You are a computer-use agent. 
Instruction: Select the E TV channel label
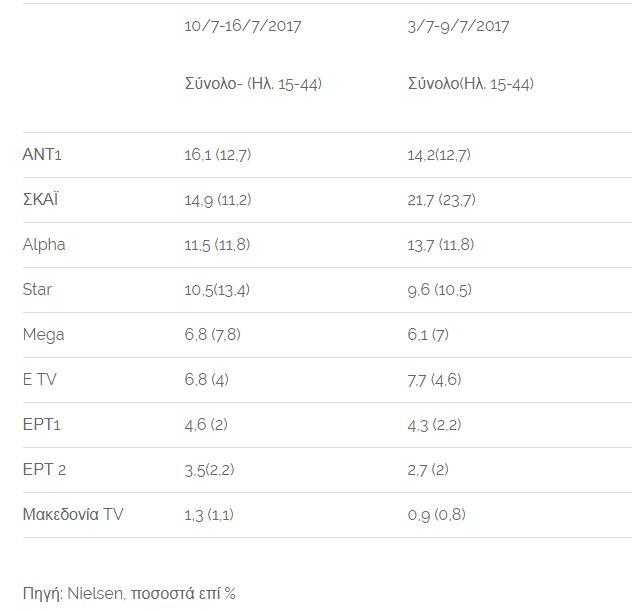point(39,380)
